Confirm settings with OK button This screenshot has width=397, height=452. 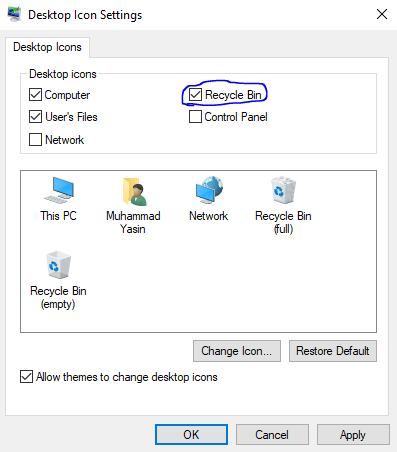pyautogui.click(x=191, y=434)
